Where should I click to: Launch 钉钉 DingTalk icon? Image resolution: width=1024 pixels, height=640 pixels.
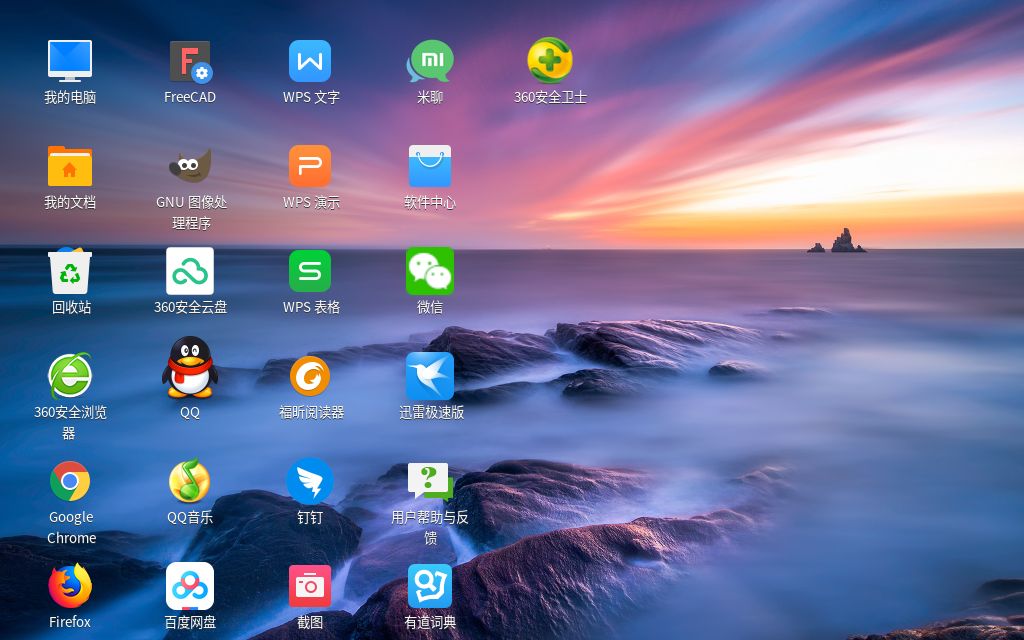pyautogui.click(x=310, y=481)
